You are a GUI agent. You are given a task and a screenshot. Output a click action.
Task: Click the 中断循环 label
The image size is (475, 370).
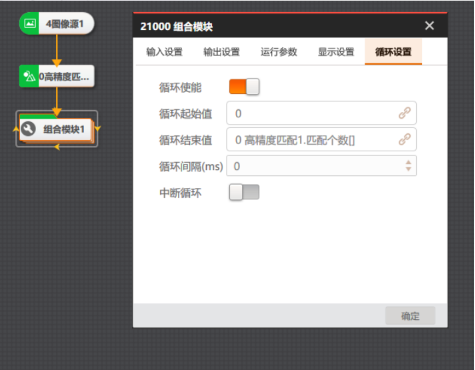point(180,193)
